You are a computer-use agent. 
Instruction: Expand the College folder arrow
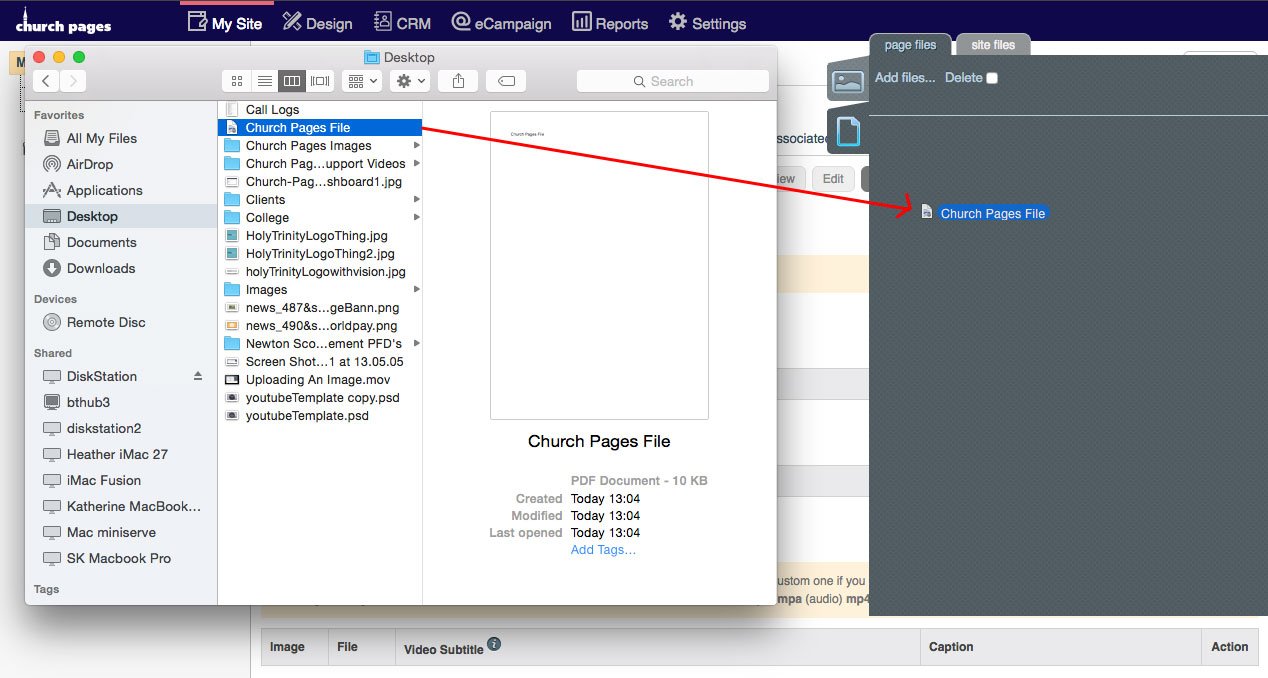[416, 218]
